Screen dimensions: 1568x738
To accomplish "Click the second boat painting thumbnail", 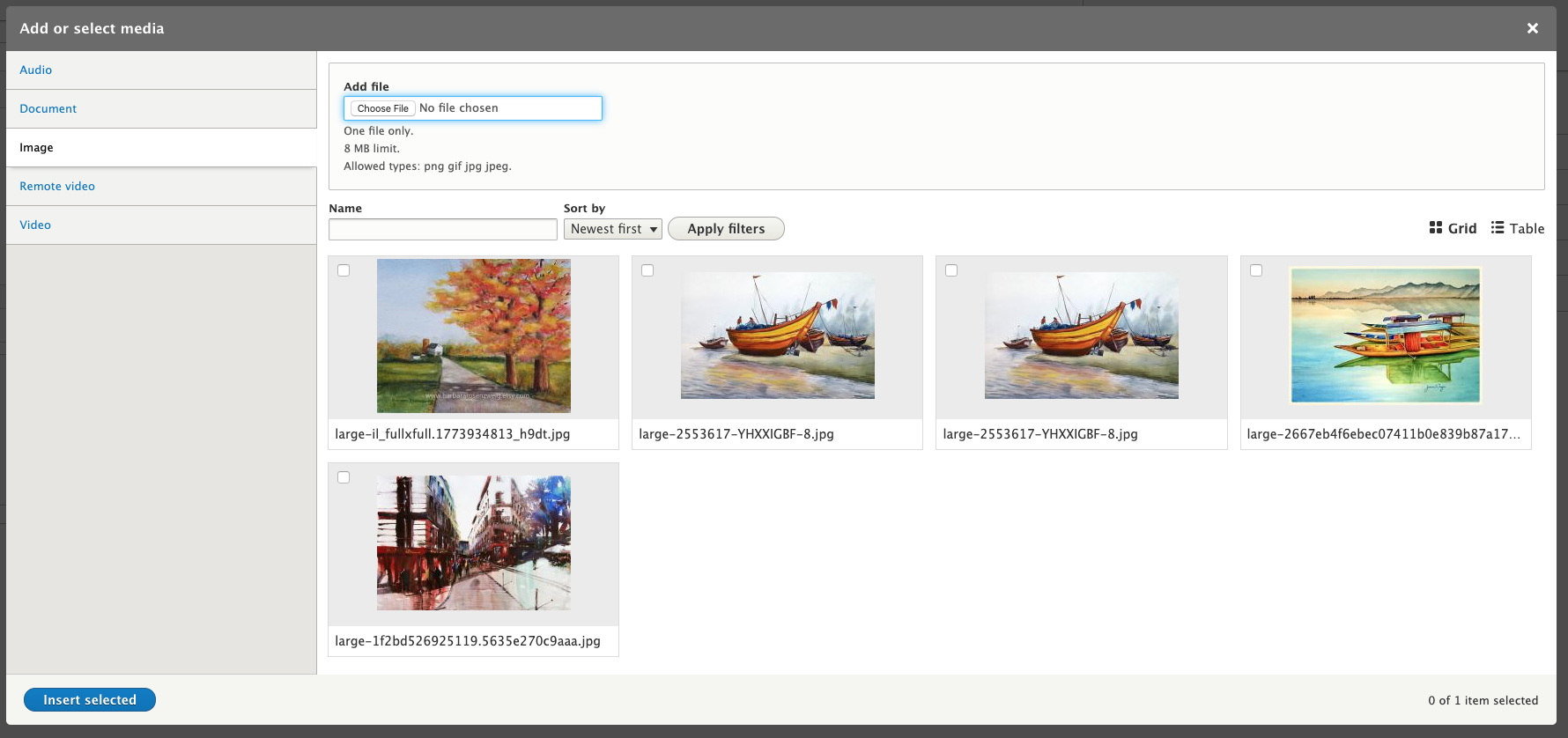I will (x=1082, y=336).
